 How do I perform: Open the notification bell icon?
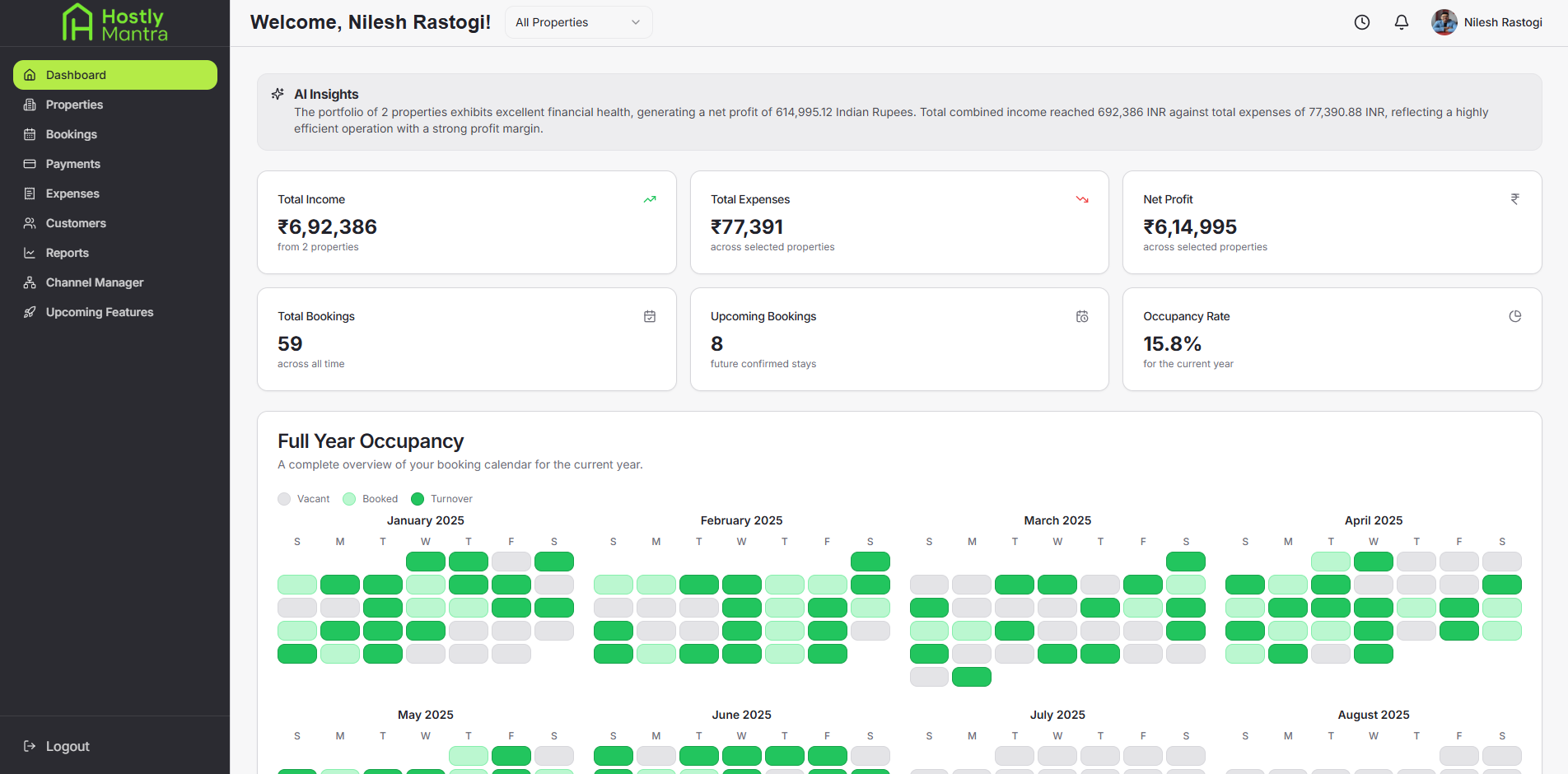coord(1402,22)
